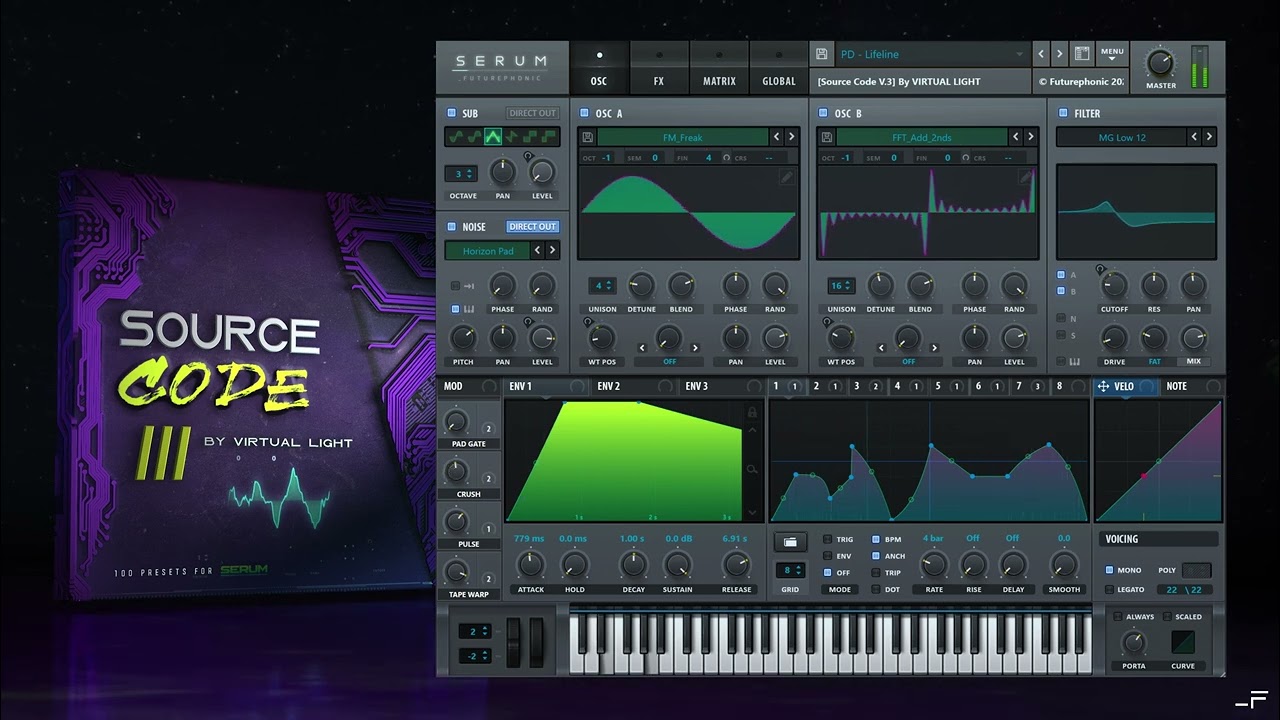This screenshot has width=1280, height=720.
Task: Click next OSC A wavetable arrow
Action: tap(791, 137)
